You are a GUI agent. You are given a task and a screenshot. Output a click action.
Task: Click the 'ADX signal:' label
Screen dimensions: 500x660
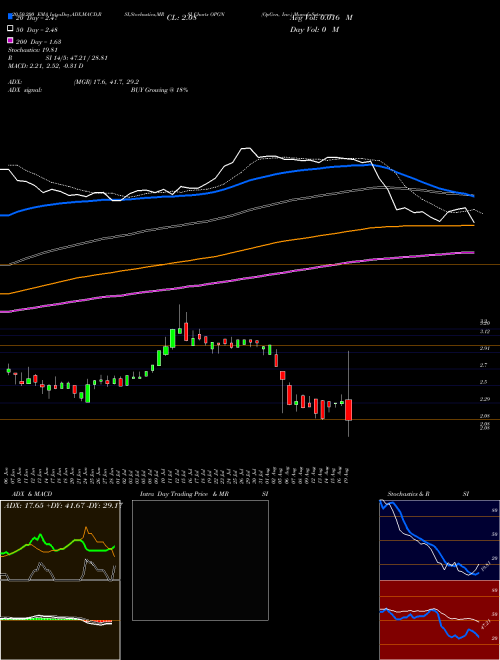click(25, 90)
